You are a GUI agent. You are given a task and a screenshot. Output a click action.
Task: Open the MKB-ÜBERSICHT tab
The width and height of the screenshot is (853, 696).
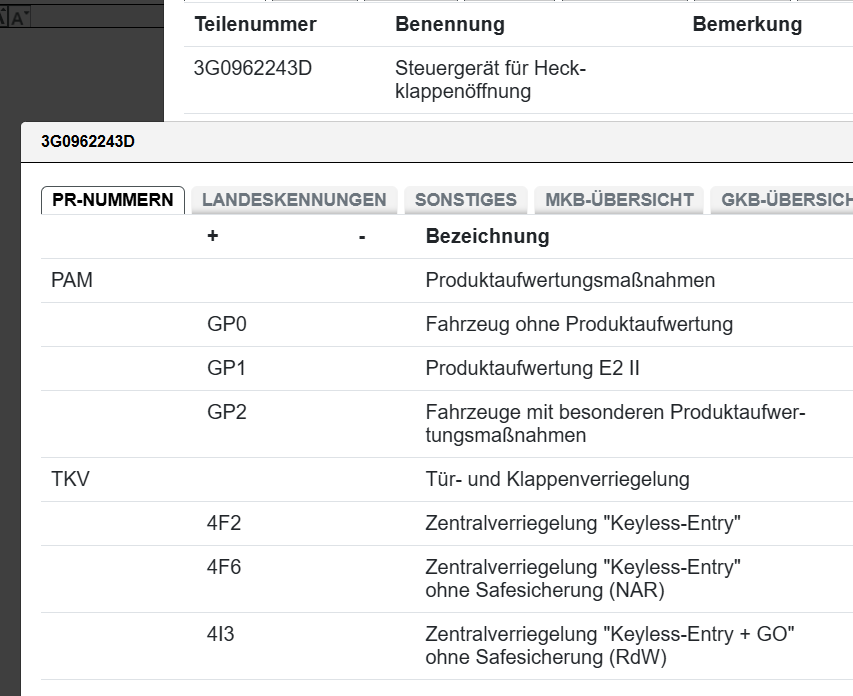pyautogui.click(x=619, y=200)
